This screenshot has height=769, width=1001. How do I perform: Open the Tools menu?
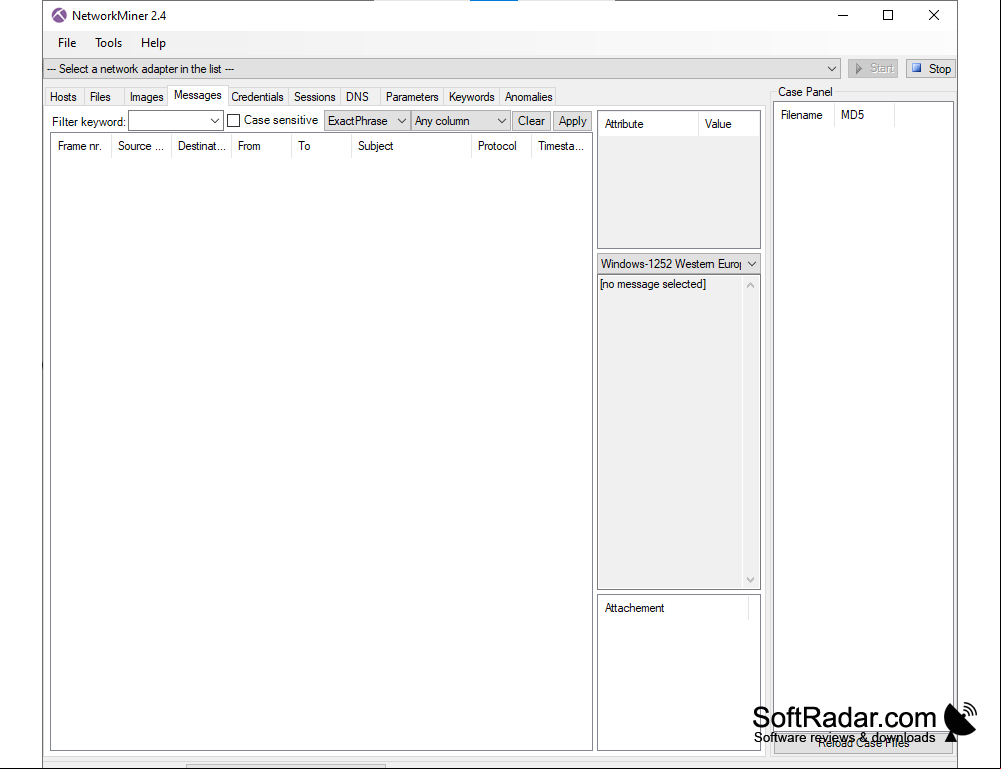click(109, 43)
